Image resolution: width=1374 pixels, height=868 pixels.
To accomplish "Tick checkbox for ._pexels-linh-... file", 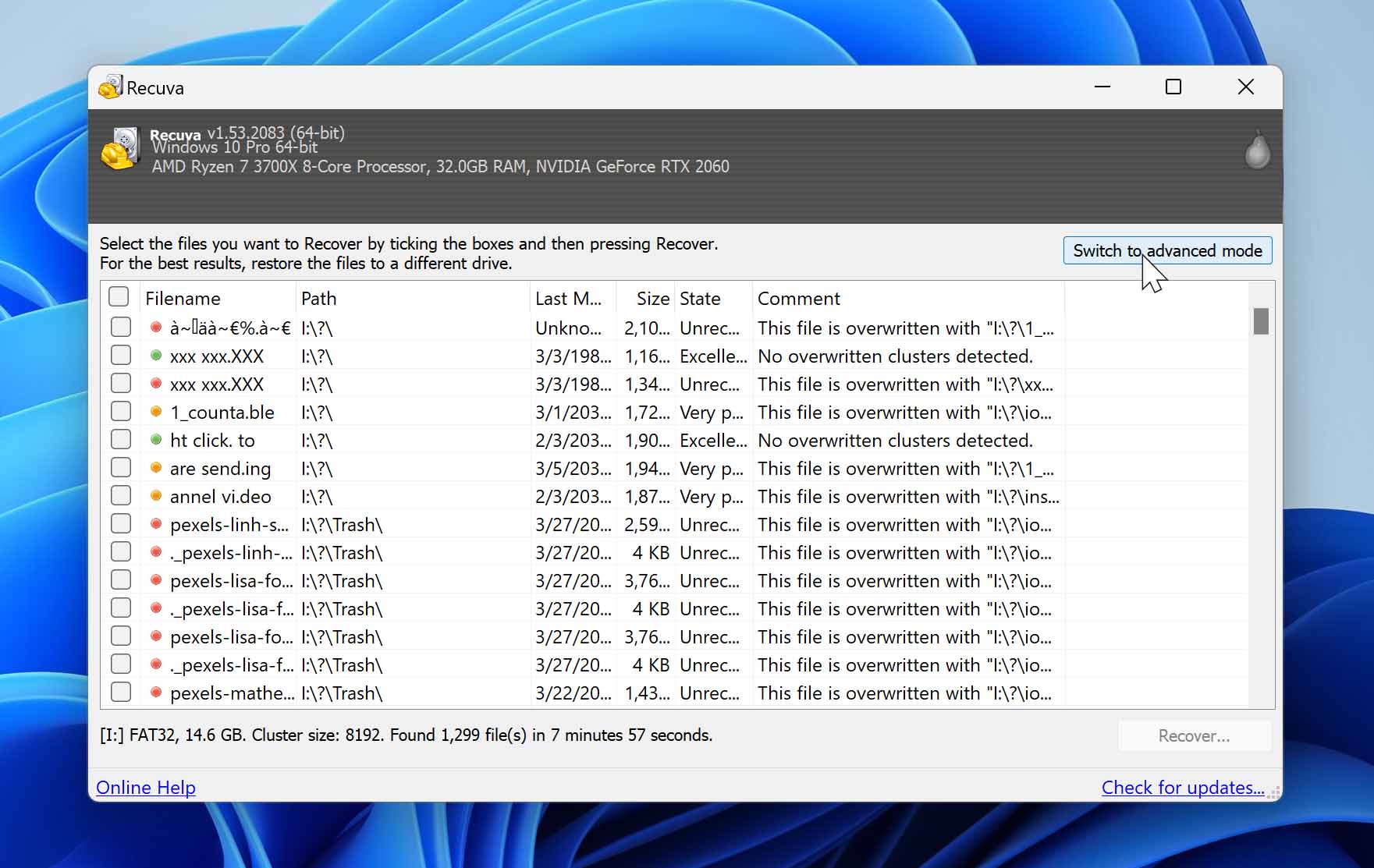I will (121, 551).
